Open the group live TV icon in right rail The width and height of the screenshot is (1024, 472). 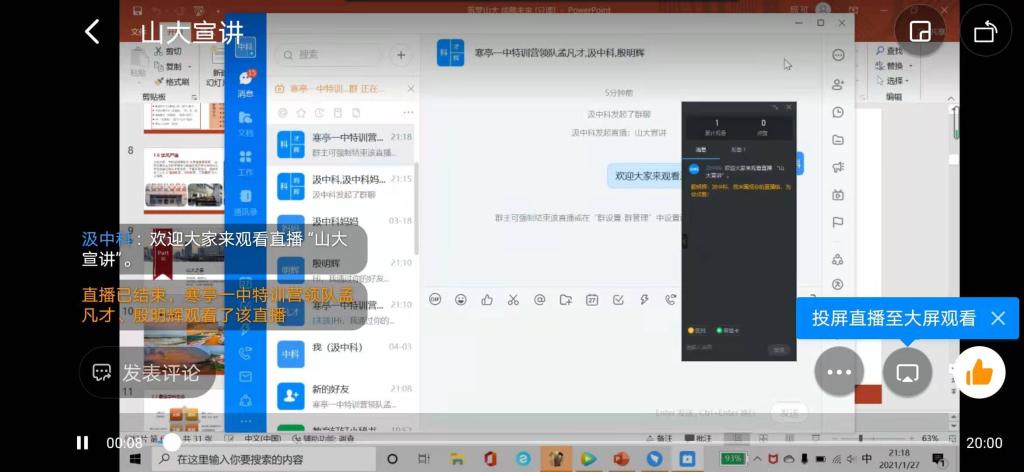coord(839,195)
